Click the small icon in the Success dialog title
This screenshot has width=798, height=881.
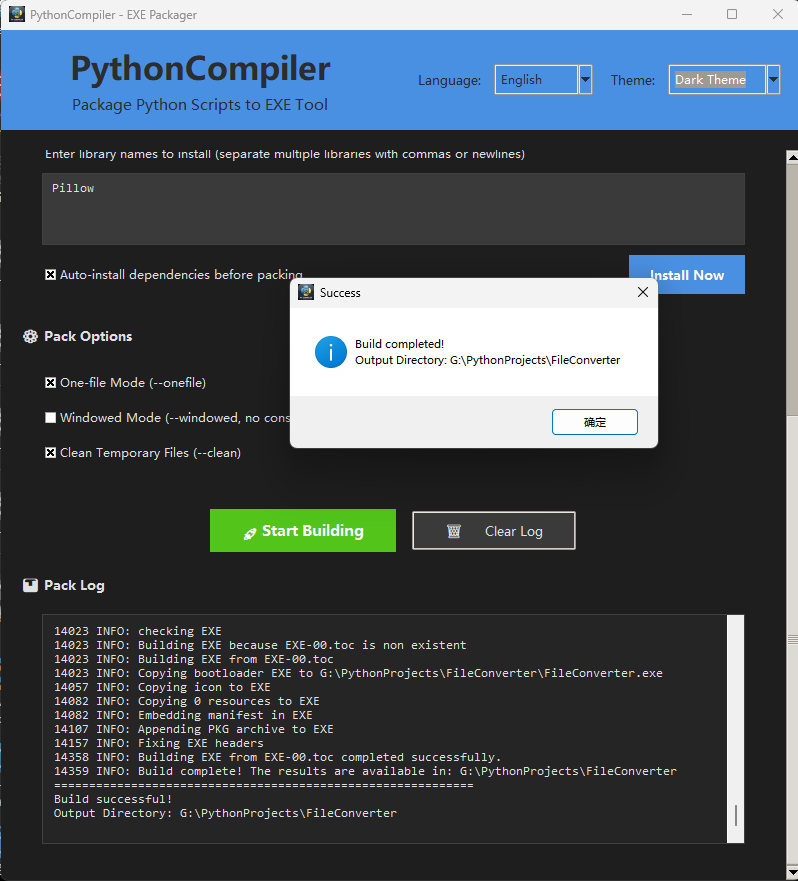pyautogui.click(x=307, y=292)
